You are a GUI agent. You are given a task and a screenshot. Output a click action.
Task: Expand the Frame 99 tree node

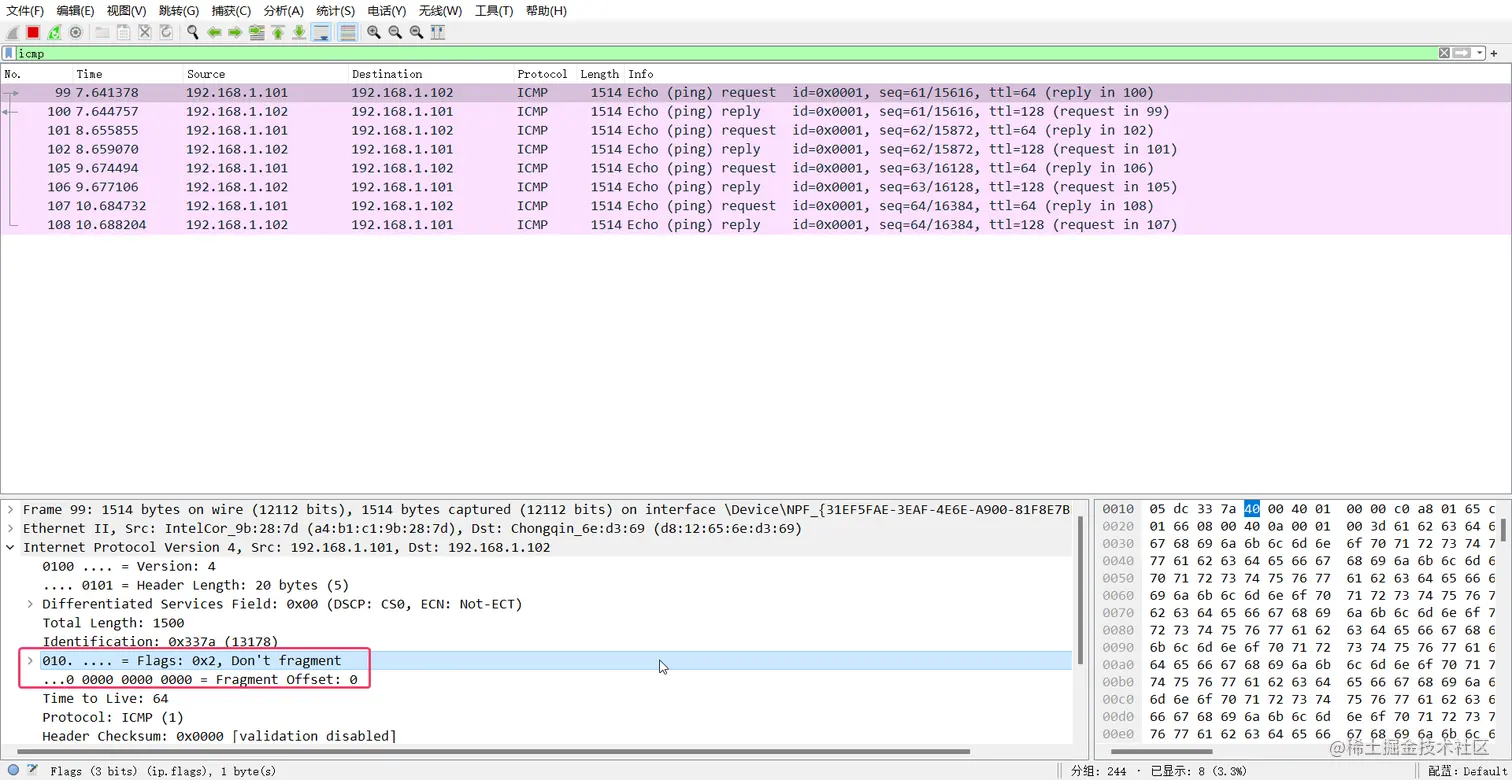(10, 509)
